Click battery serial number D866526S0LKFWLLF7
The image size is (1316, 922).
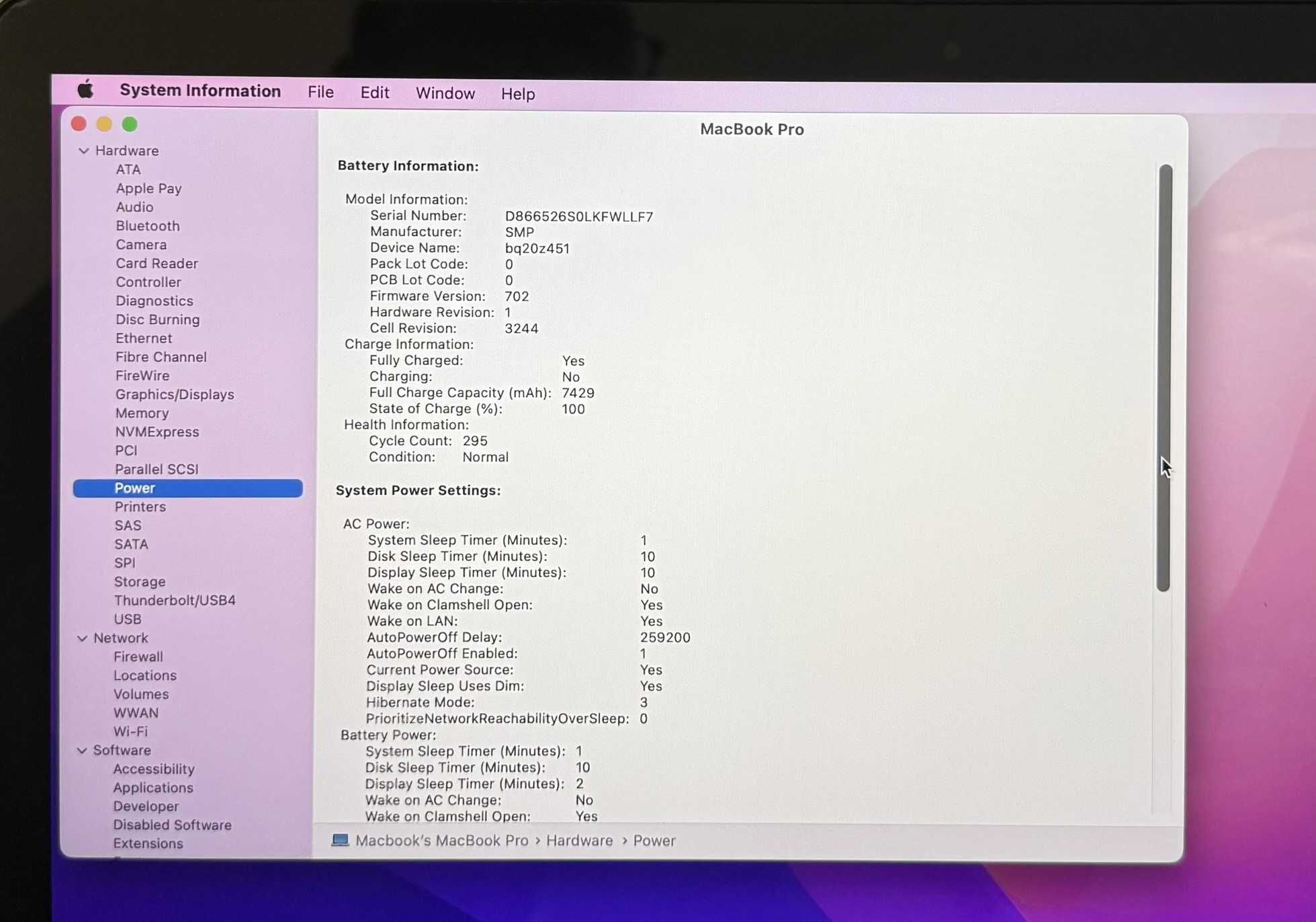(579, 216)
